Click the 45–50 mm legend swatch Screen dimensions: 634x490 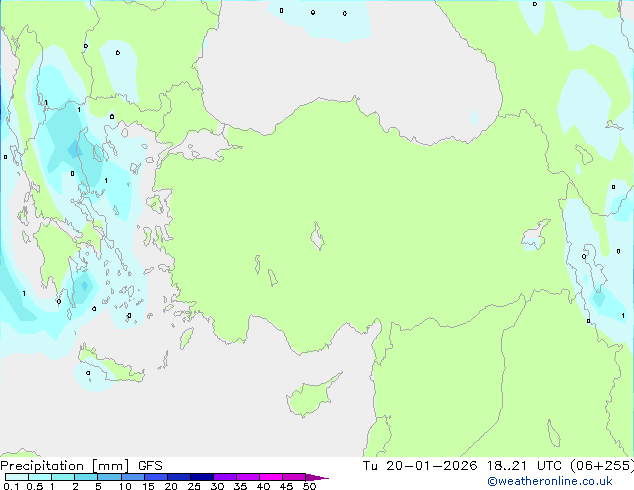tap(294, 477)
